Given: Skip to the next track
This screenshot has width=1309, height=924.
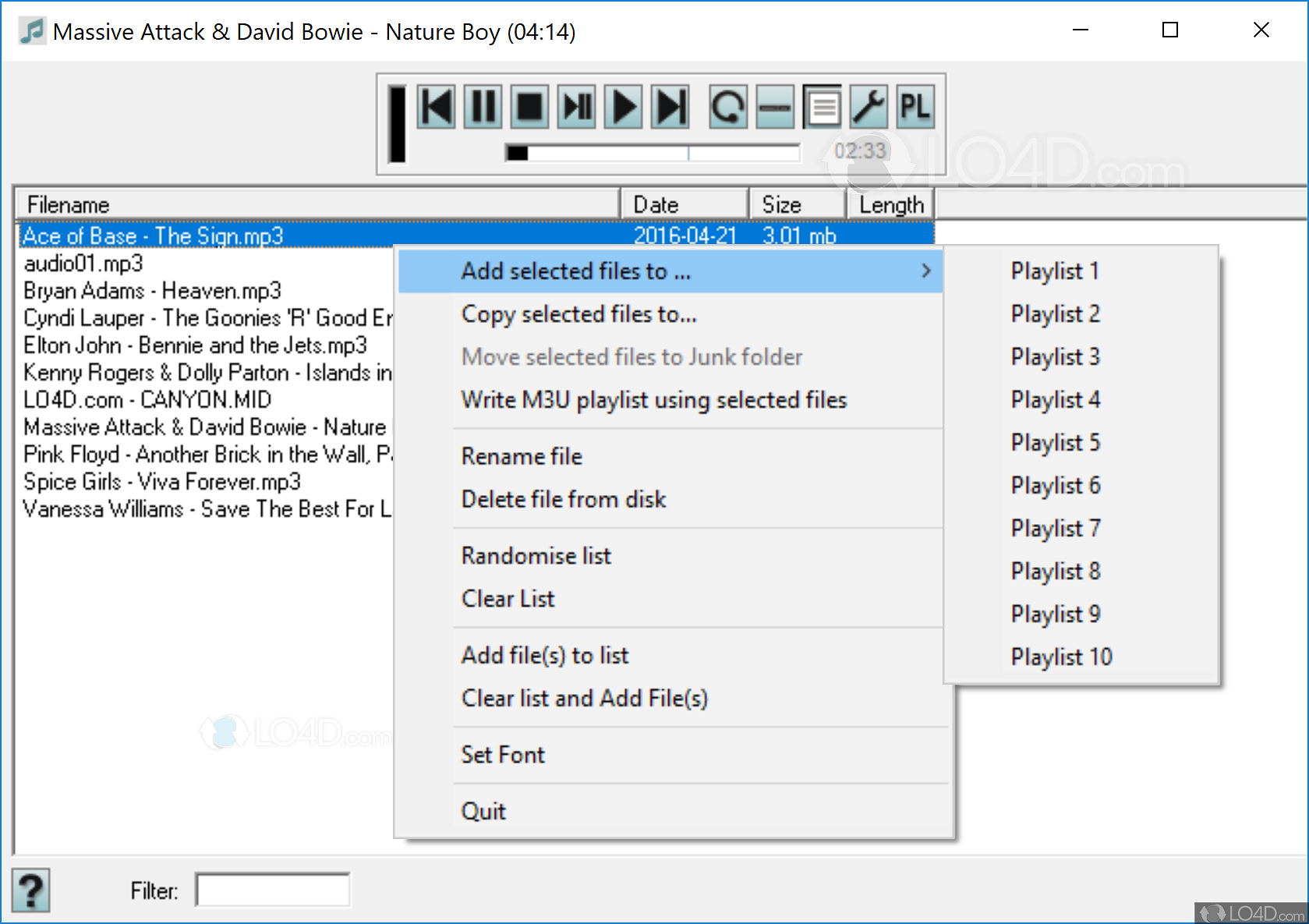Looking at the screenshot, I should click(x=670, y=107).
